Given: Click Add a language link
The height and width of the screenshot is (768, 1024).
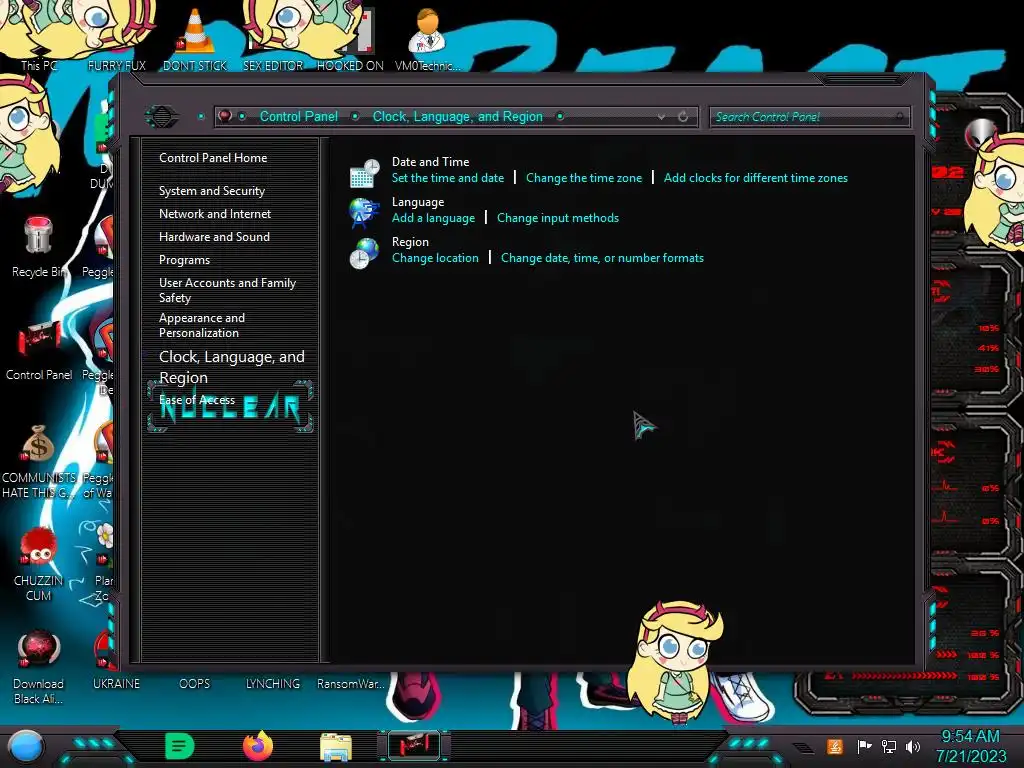Looking at the screenshot, I should point(433,218).
